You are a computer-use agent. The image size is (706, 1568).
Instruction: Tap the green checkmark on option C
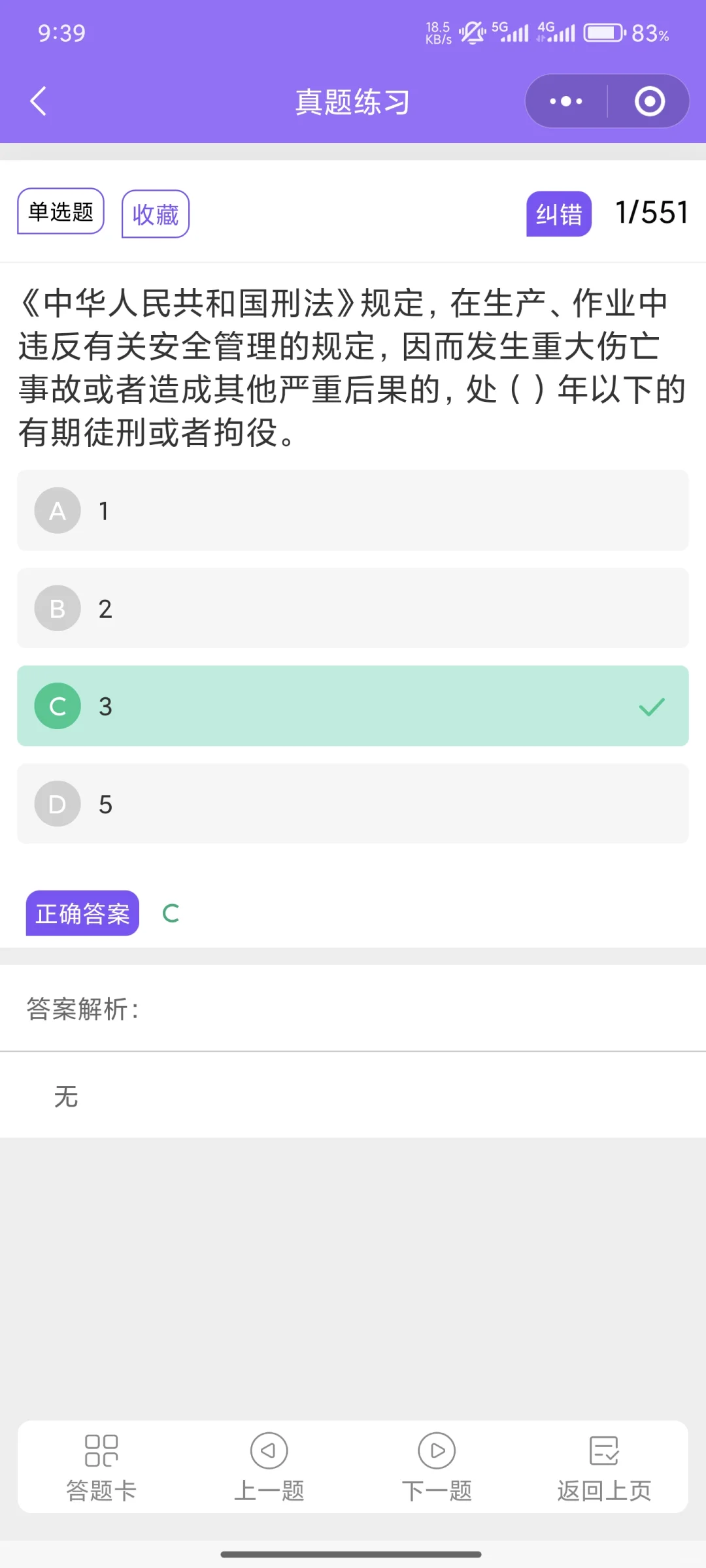click(652, 706)
